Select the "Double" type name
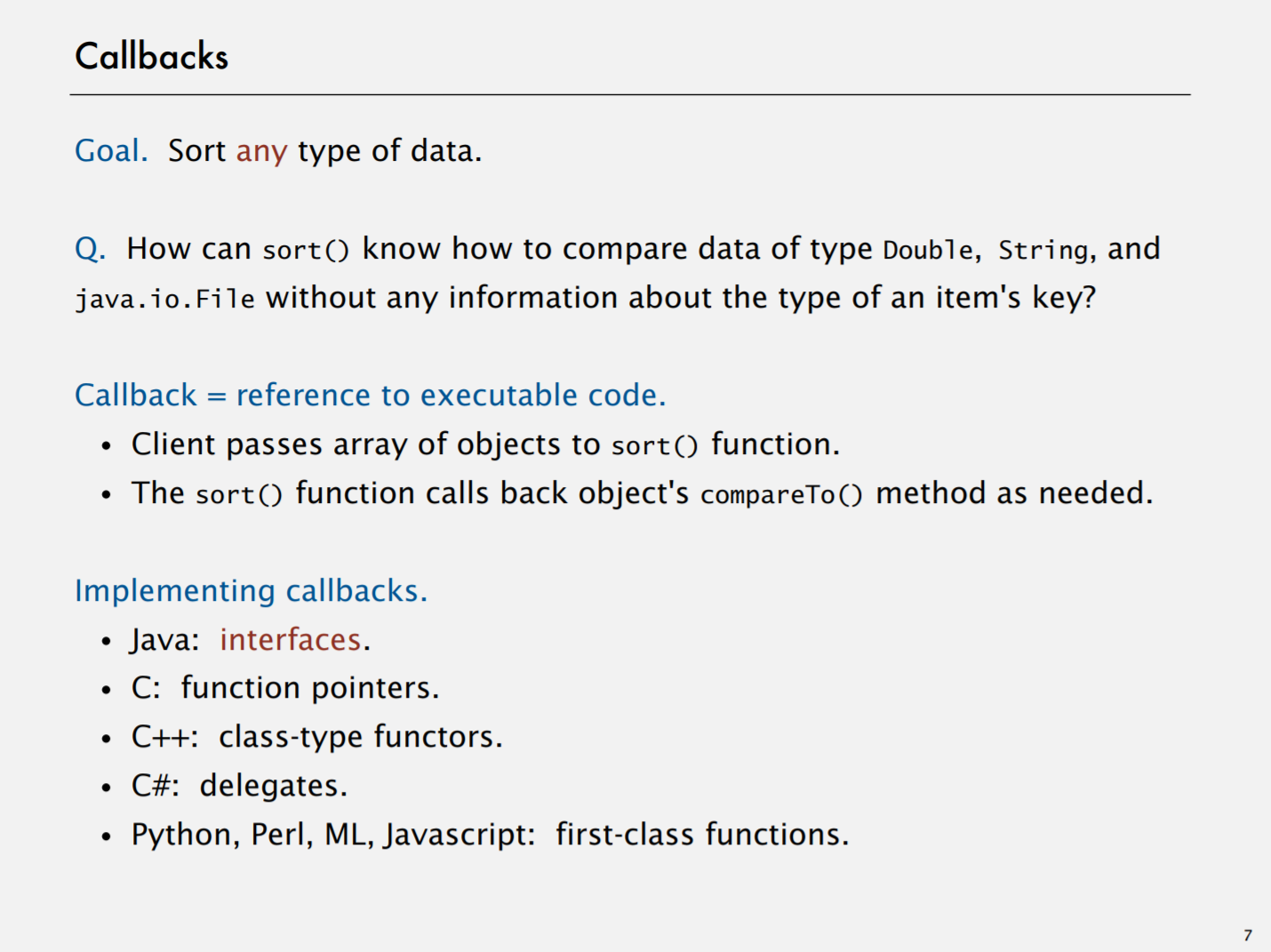Screen dimensions: 1271x952 click(x=928, y=251)
